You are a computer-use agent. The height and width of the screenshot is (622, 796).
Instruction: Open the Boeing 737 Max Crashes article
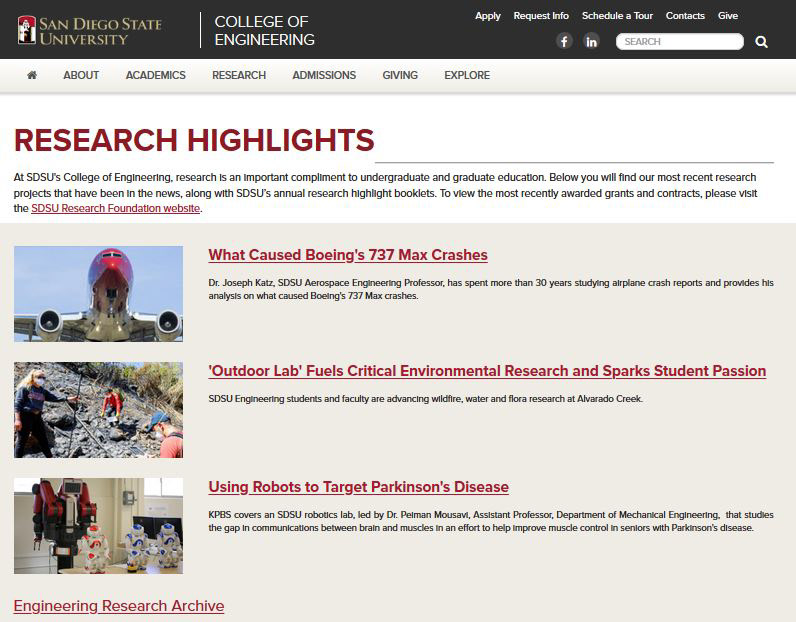(348, 255)
